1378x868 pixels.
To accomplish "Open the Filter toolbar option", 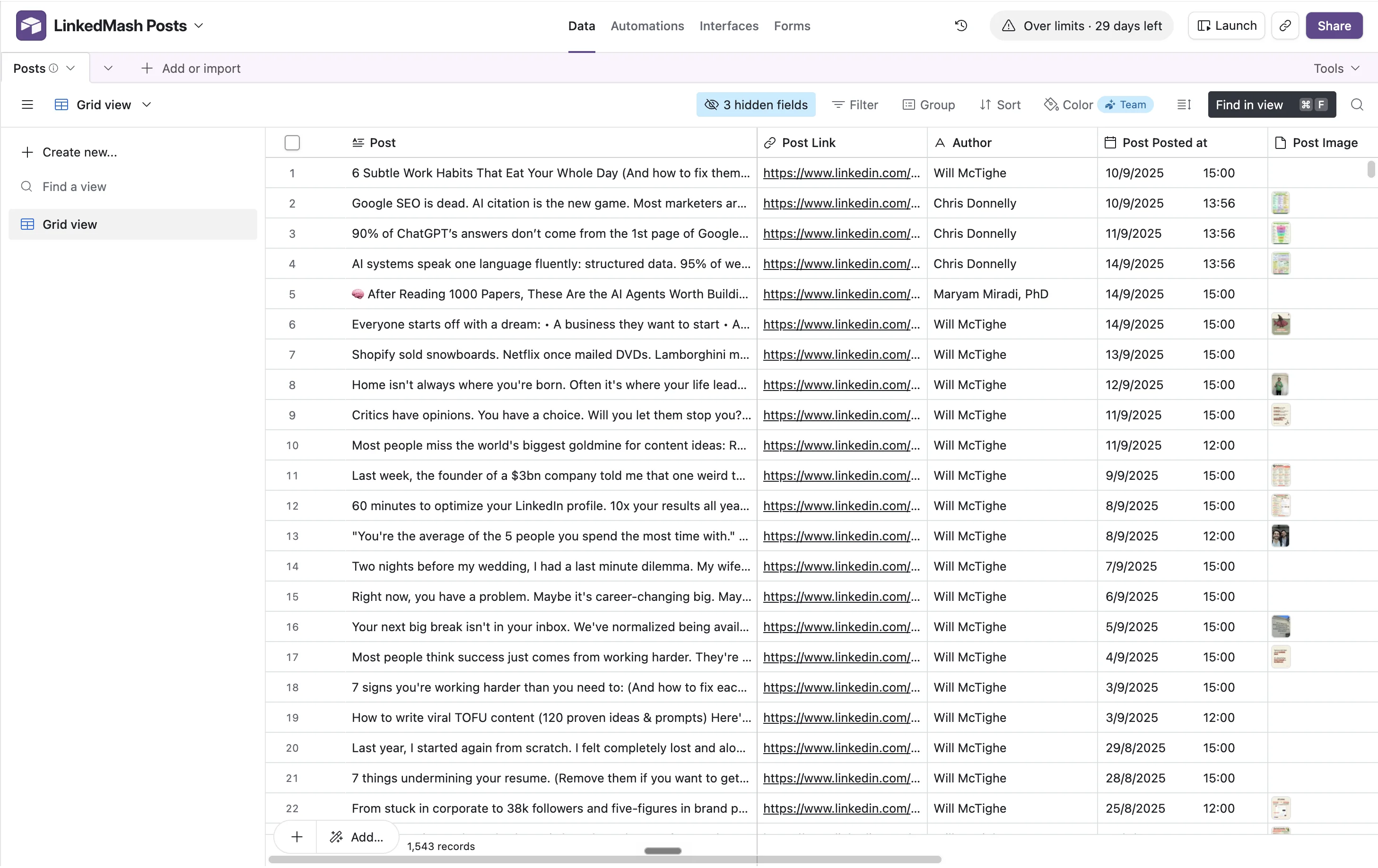I will [855, 104].
